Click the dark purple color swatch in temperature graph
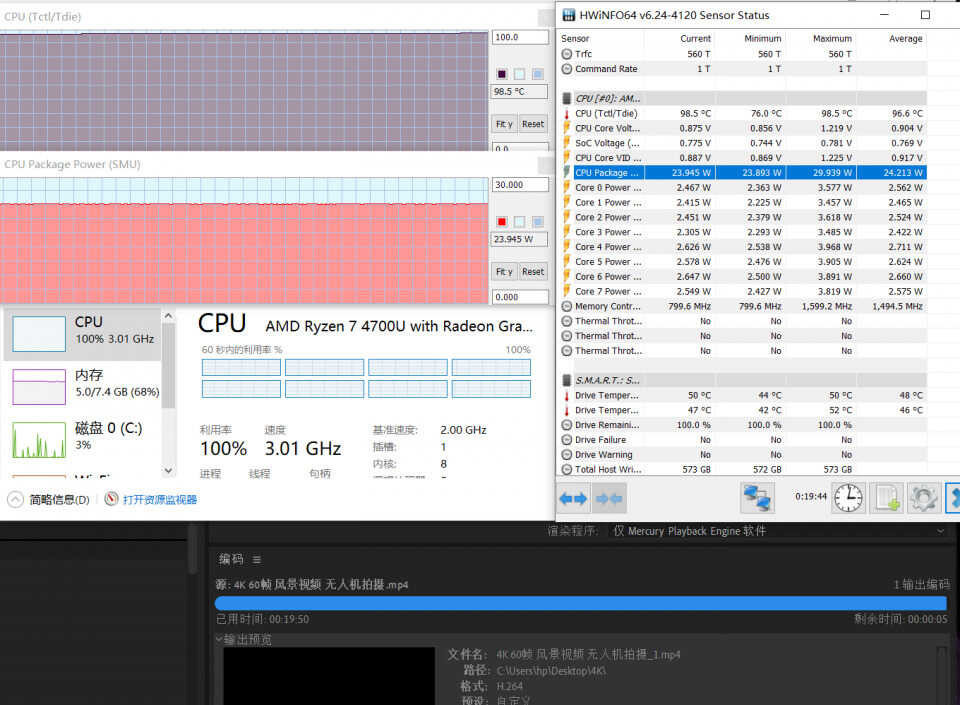The width and height of the screenshot is (960, 705). click(x=501, y=74)
